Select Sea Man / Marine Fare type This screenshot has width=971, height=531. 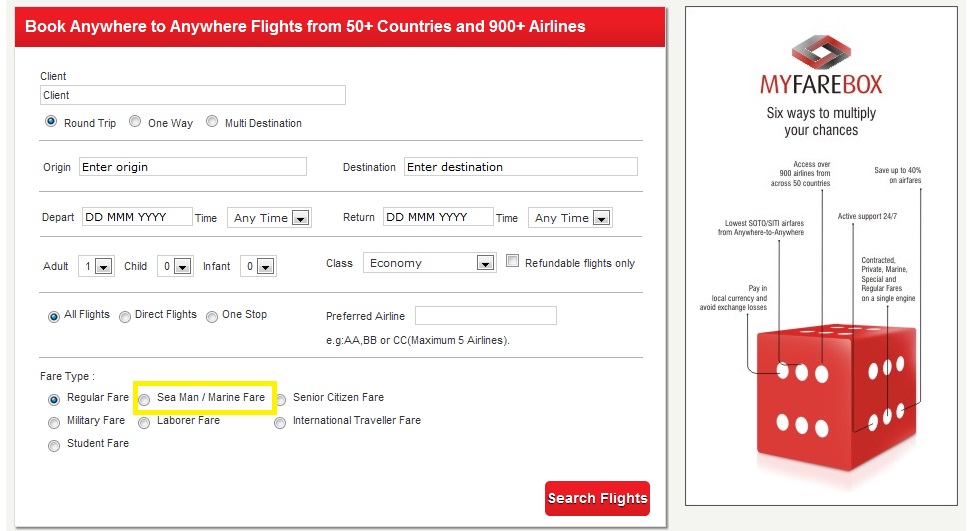[x=145, y=399]
